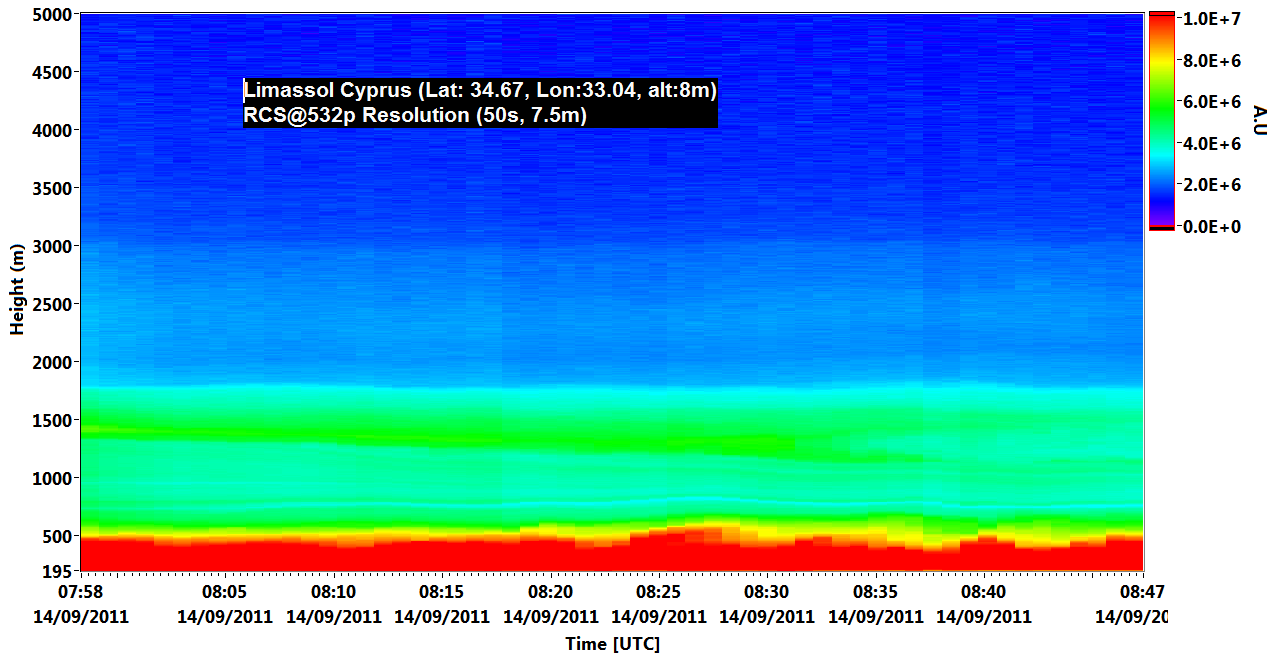This screenshot has width=1279, height=665.
Task: Click the 5000 height axis maximum value
Action: (51, 15)
